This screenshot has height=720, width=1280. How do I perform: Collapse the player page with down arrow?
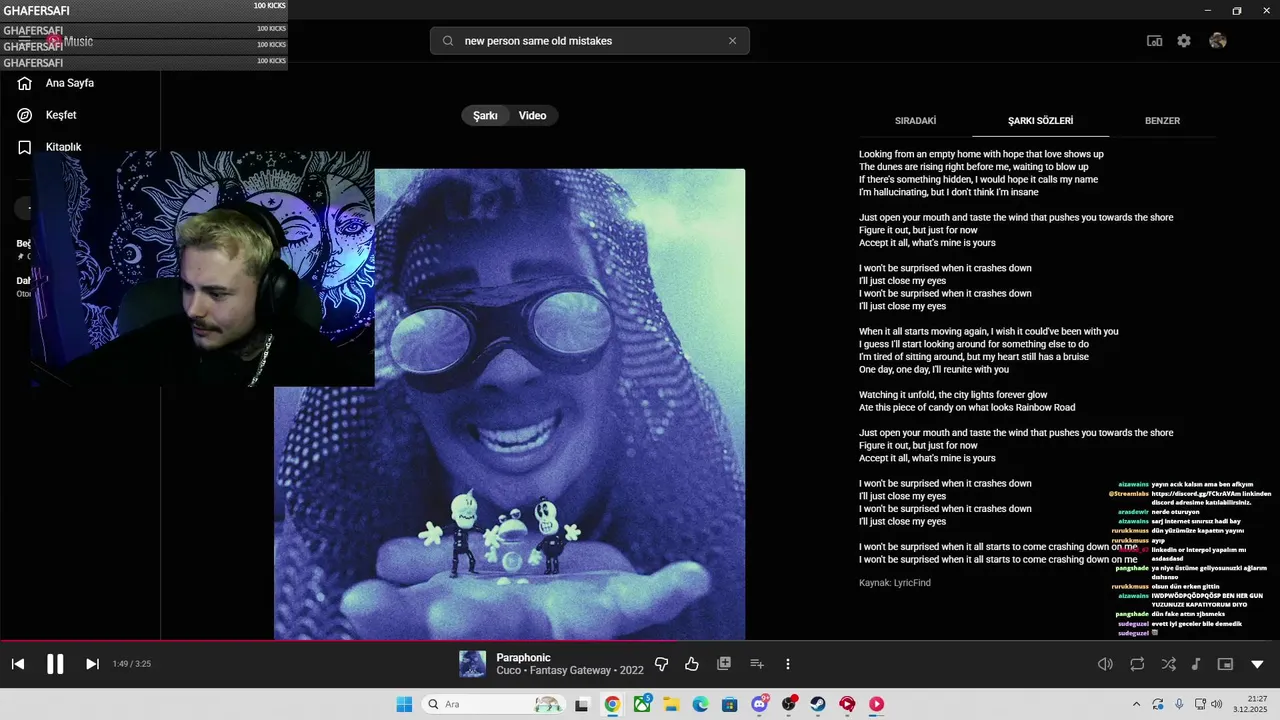[x=1257, y=664]
